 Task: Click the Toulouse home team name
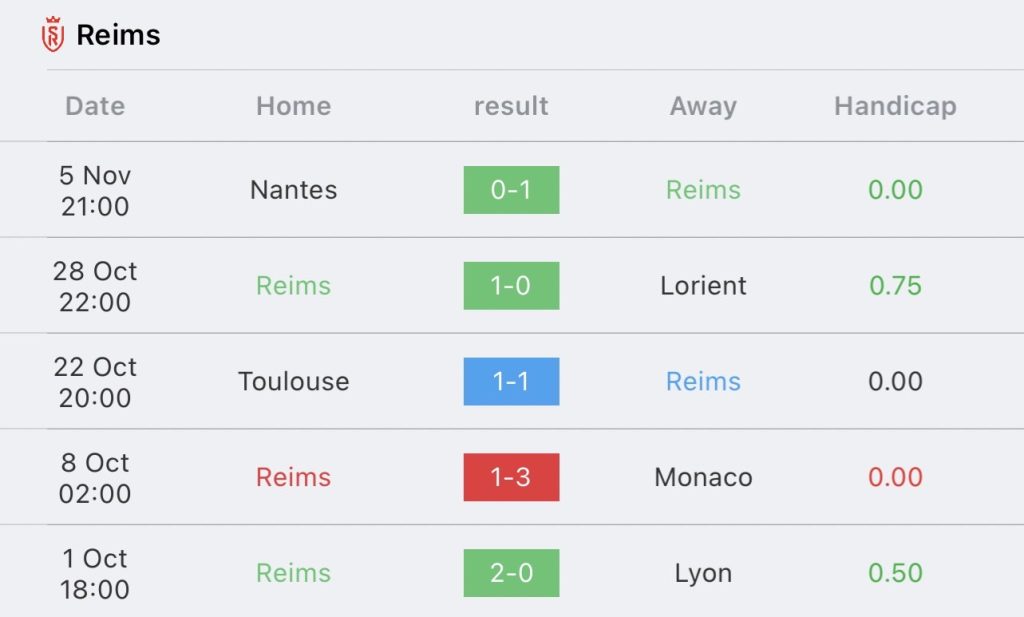pyautogui.click(x=294, y=381)
